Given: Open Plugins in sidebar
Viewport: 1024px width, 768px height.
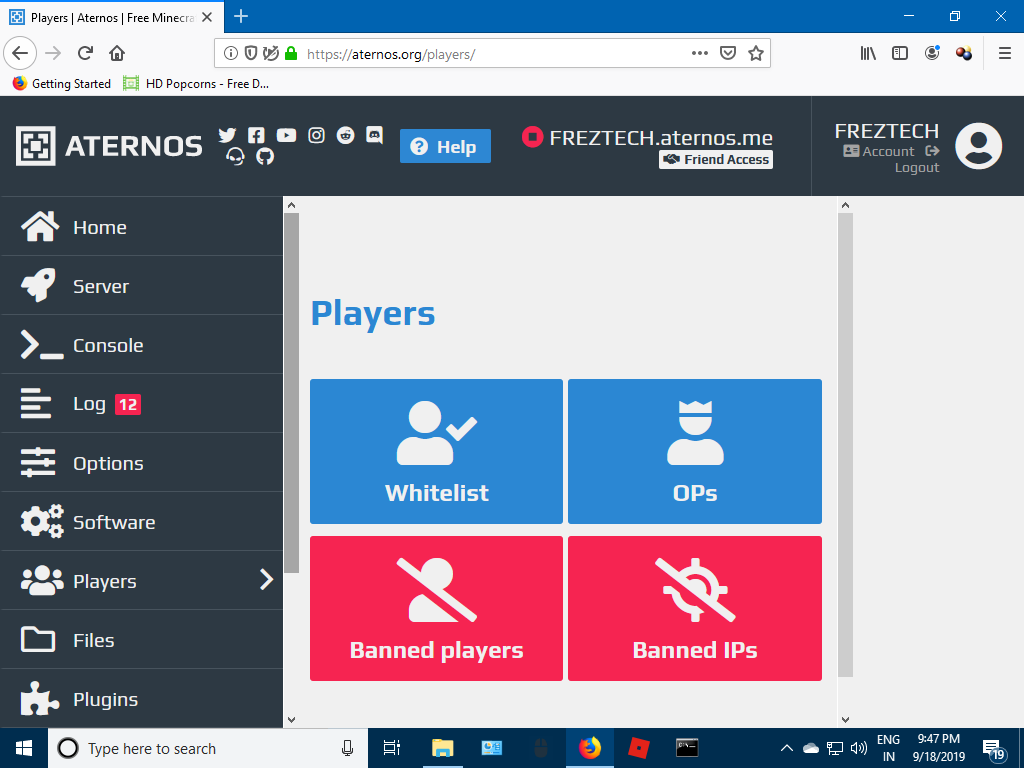Looking at the screenshot, I should coord(142,699).
